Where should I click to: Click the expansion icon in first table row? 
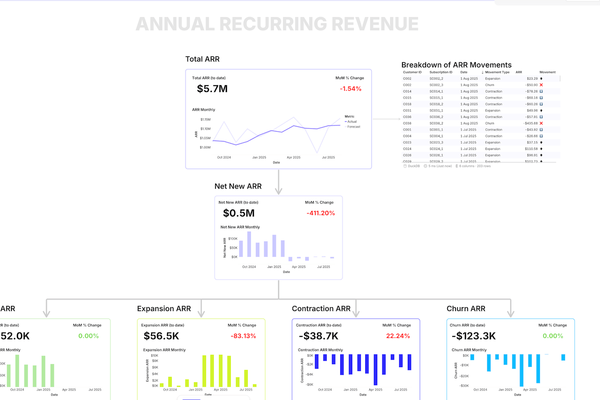tap(543, 78)
